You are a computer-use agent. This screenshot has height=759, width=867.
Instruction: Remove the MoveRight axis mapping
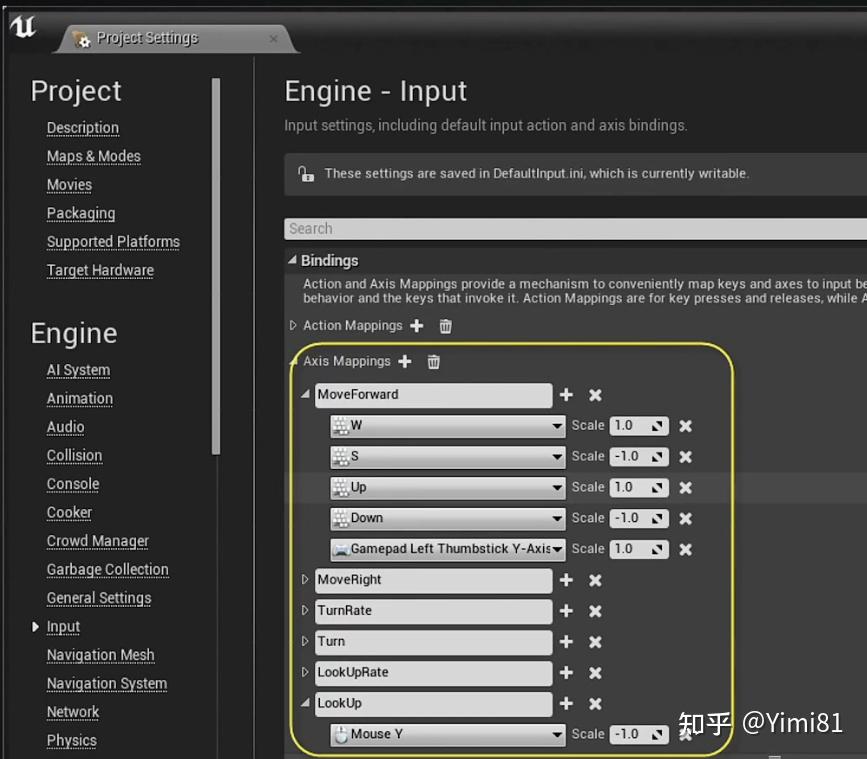[x=595, y=580]
